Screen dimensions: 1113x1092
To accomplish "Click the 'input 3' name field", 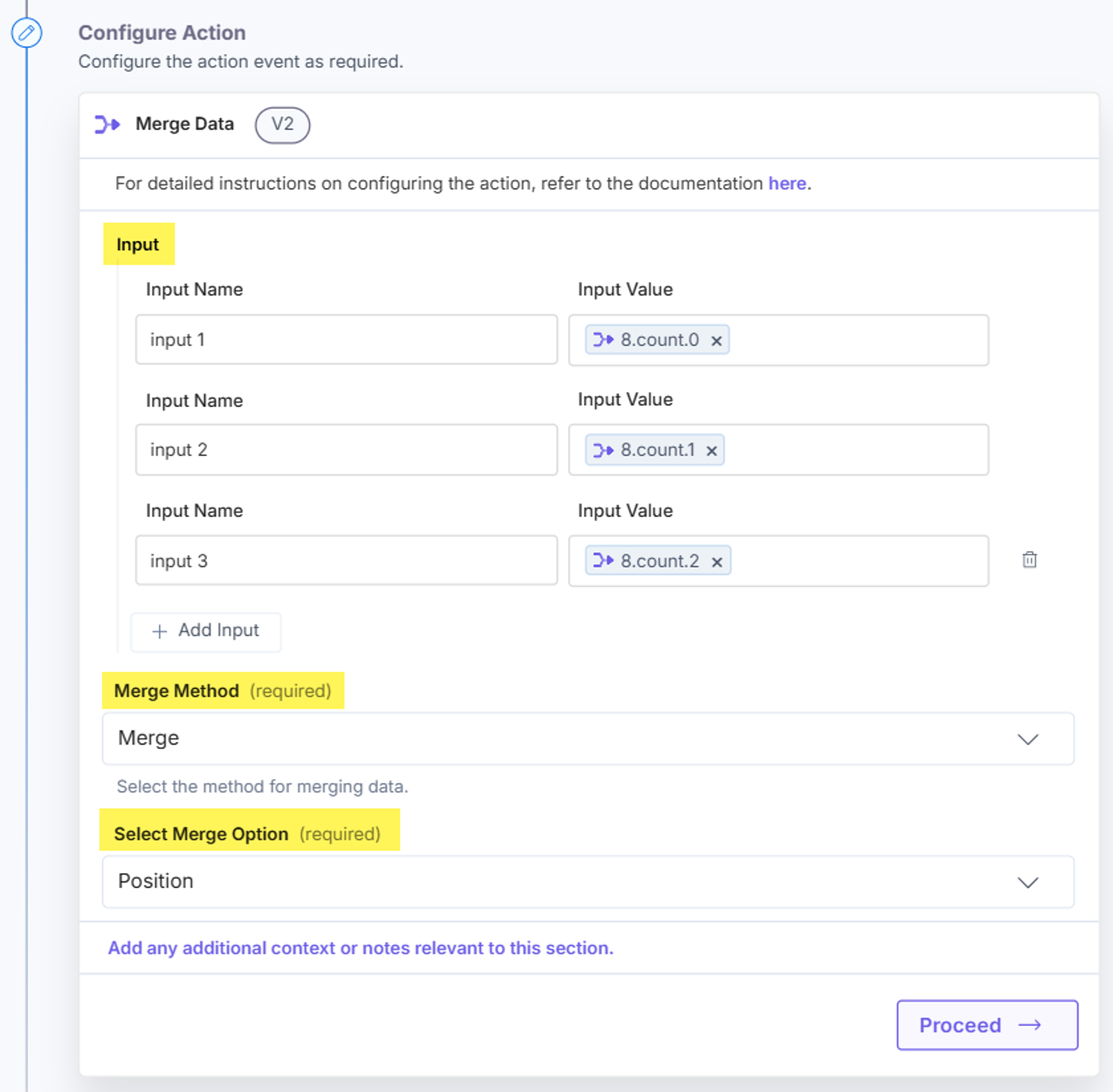I will 346,560.
